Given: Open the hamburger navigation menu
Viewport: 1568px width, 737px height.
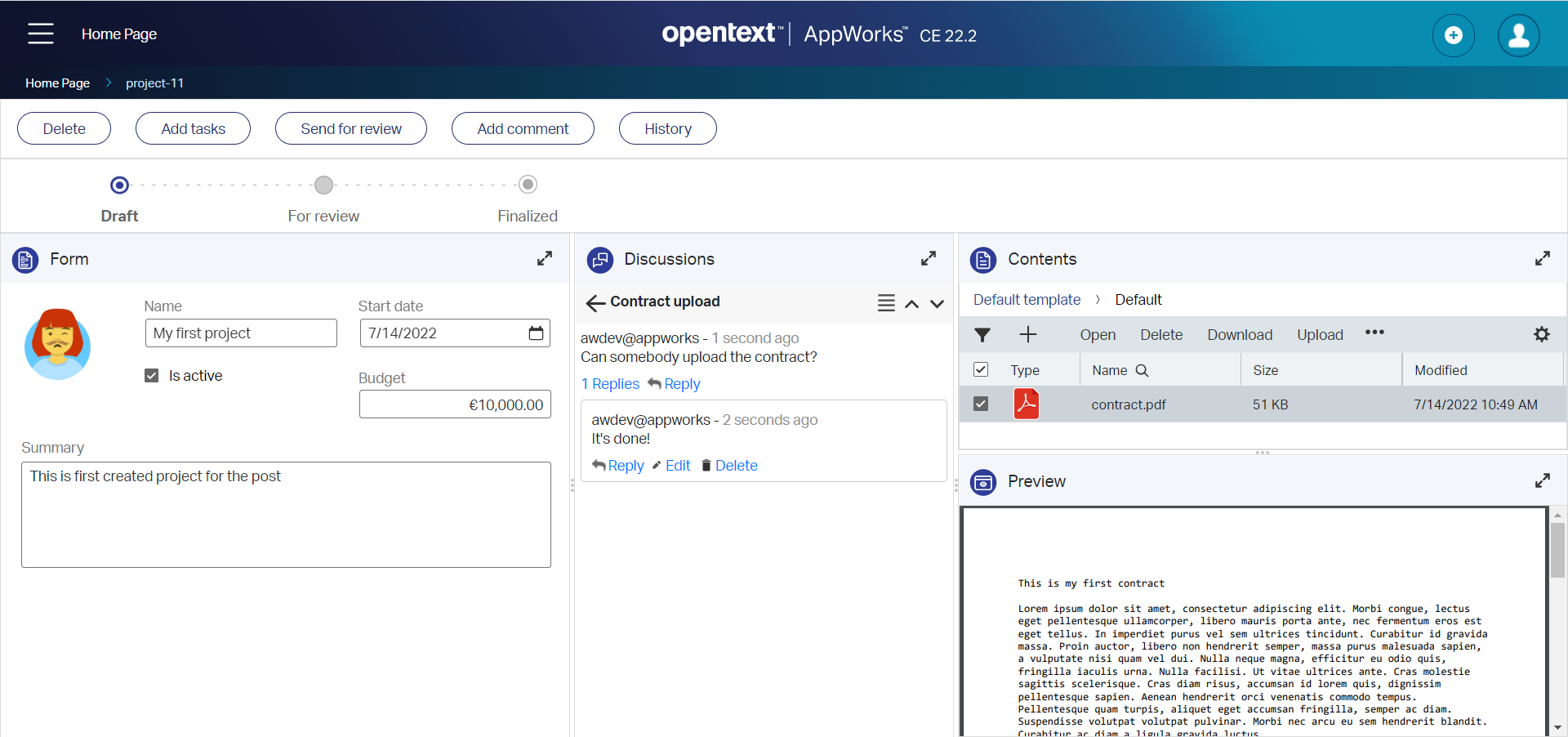Looking at the screenshot, I should click(40, 33).
